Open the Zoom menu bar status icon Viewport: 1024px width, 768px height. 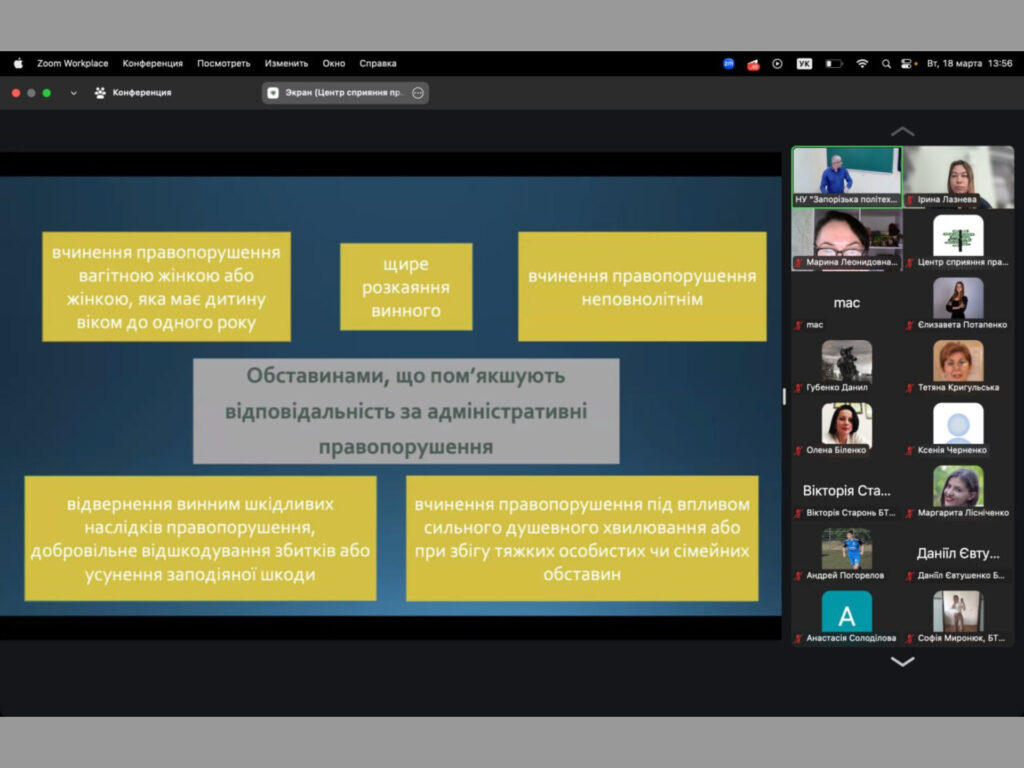(728, 64)
